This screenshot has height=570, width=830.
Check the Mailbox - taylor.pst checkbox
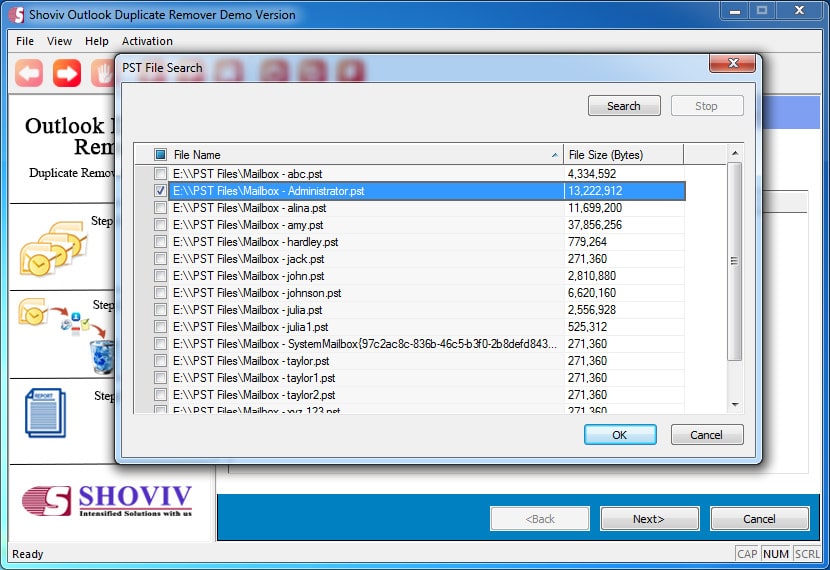(160, 361)
